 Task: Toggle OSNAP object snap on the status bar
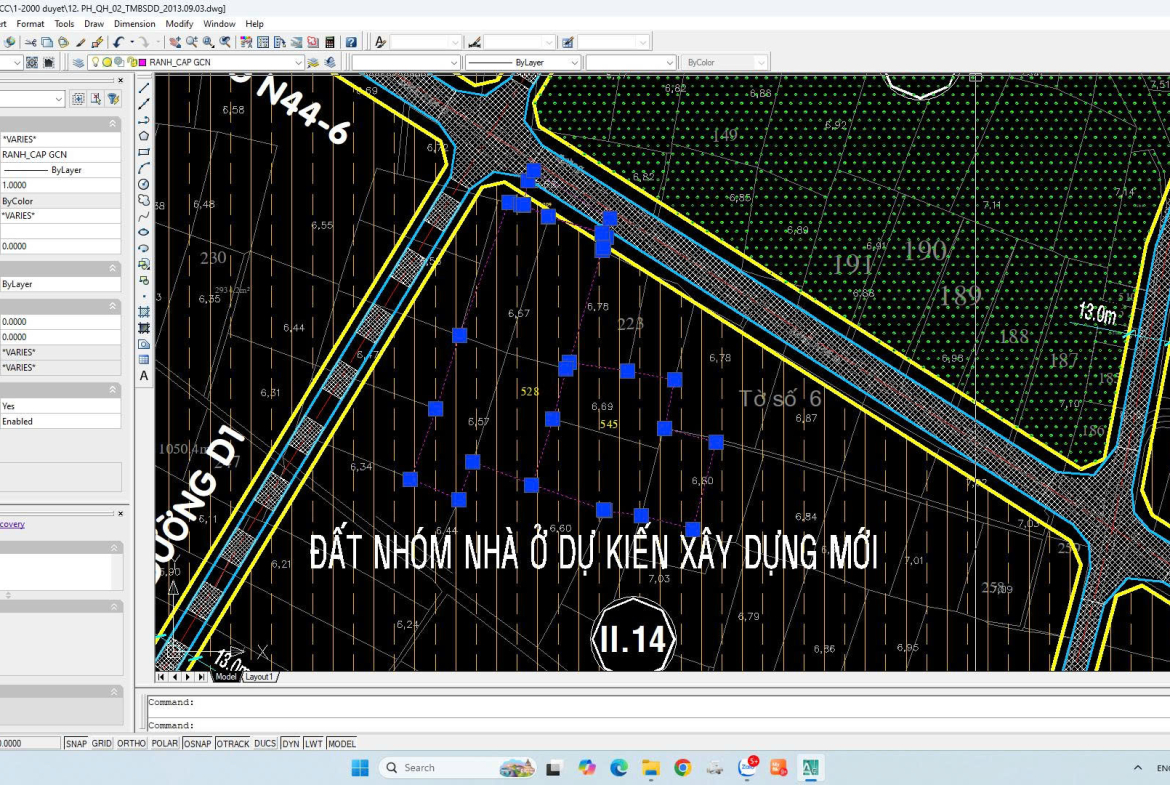(197, 744)
